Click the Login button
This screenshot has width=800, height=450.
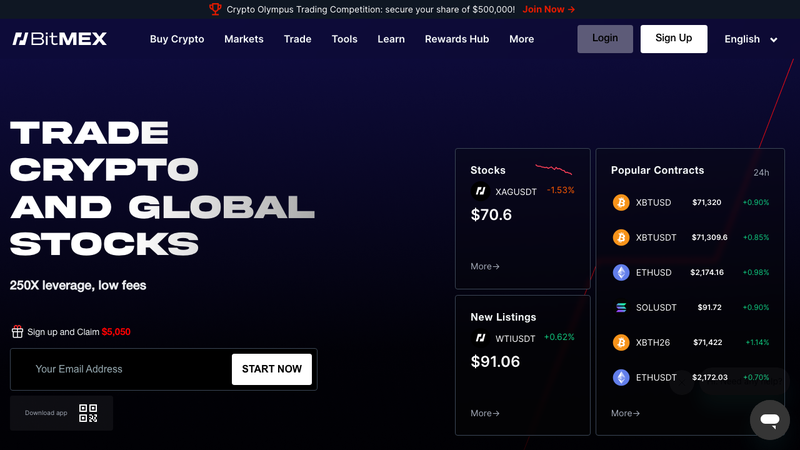605,39
